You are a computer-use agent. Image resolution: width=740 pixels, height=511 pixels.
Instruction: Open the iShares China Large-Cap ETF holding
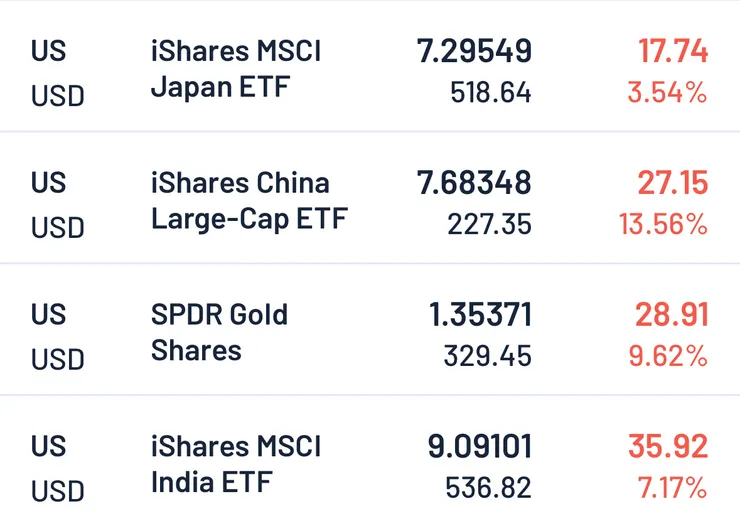(x=248, y=200)
